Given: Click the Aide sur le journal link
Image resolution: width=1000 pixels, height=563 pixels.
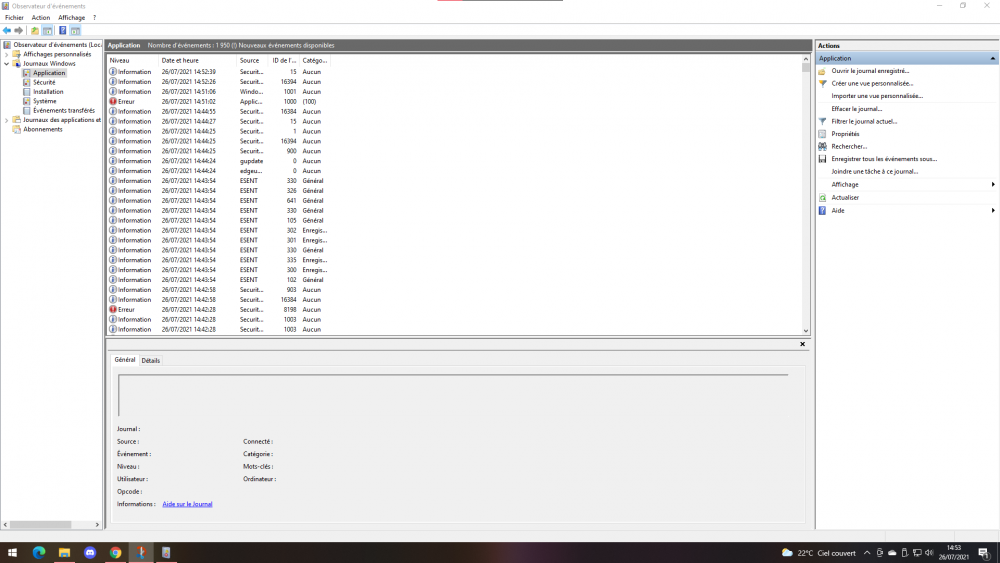Looking at the screenshot, I should [188, 504].
